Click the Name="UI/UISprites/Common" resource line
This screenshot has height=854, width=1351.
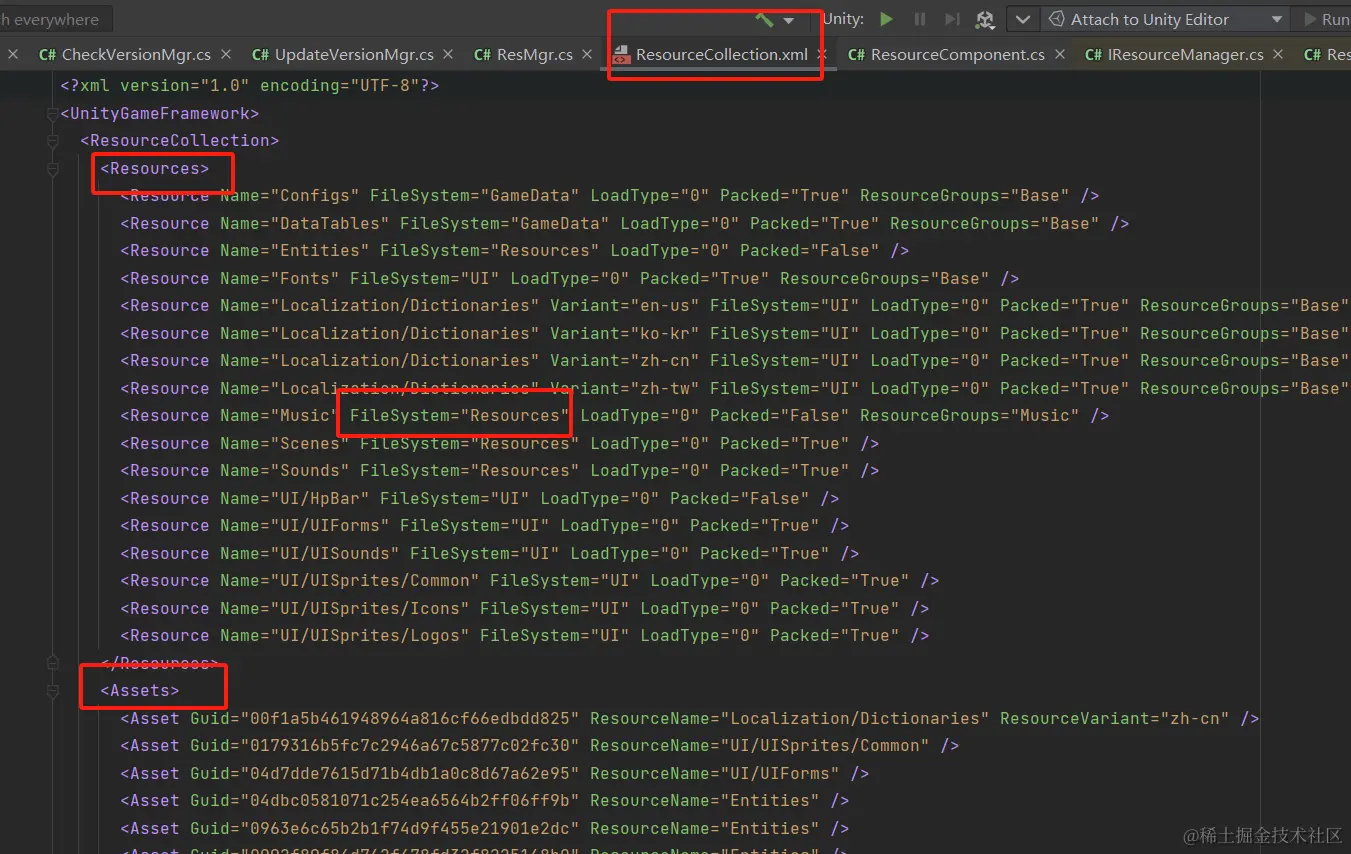[x=530, y=581]
